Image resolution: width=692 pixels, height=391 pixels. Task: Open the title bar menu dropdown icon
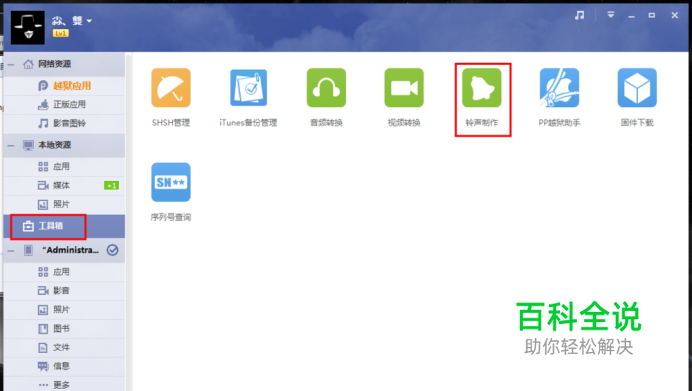(611, 15)
